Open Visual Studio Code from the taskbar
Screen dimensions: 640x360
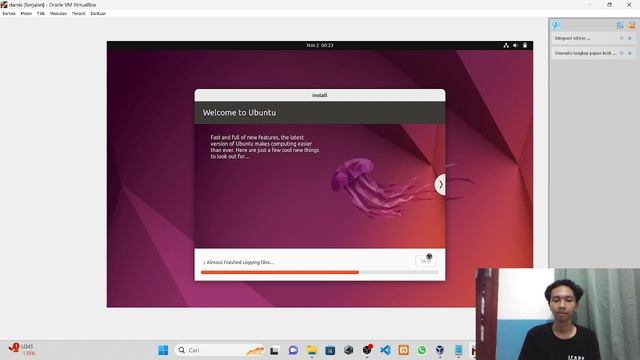pos(385,350)
